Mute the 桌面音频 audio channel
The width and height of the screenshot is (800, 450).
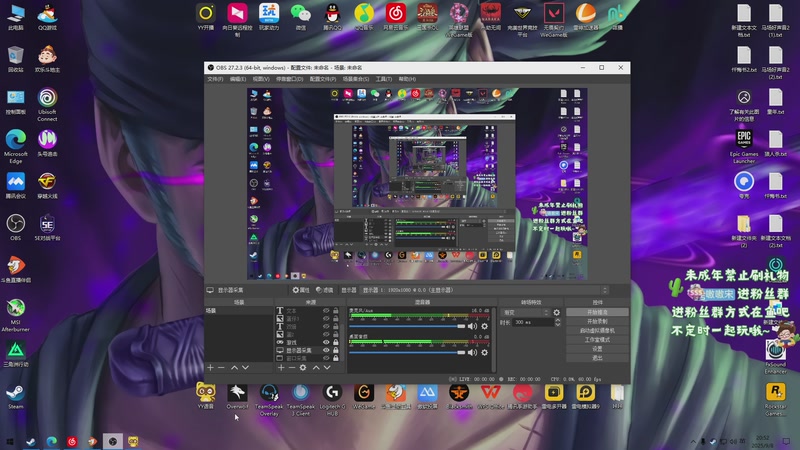point(472,352)
